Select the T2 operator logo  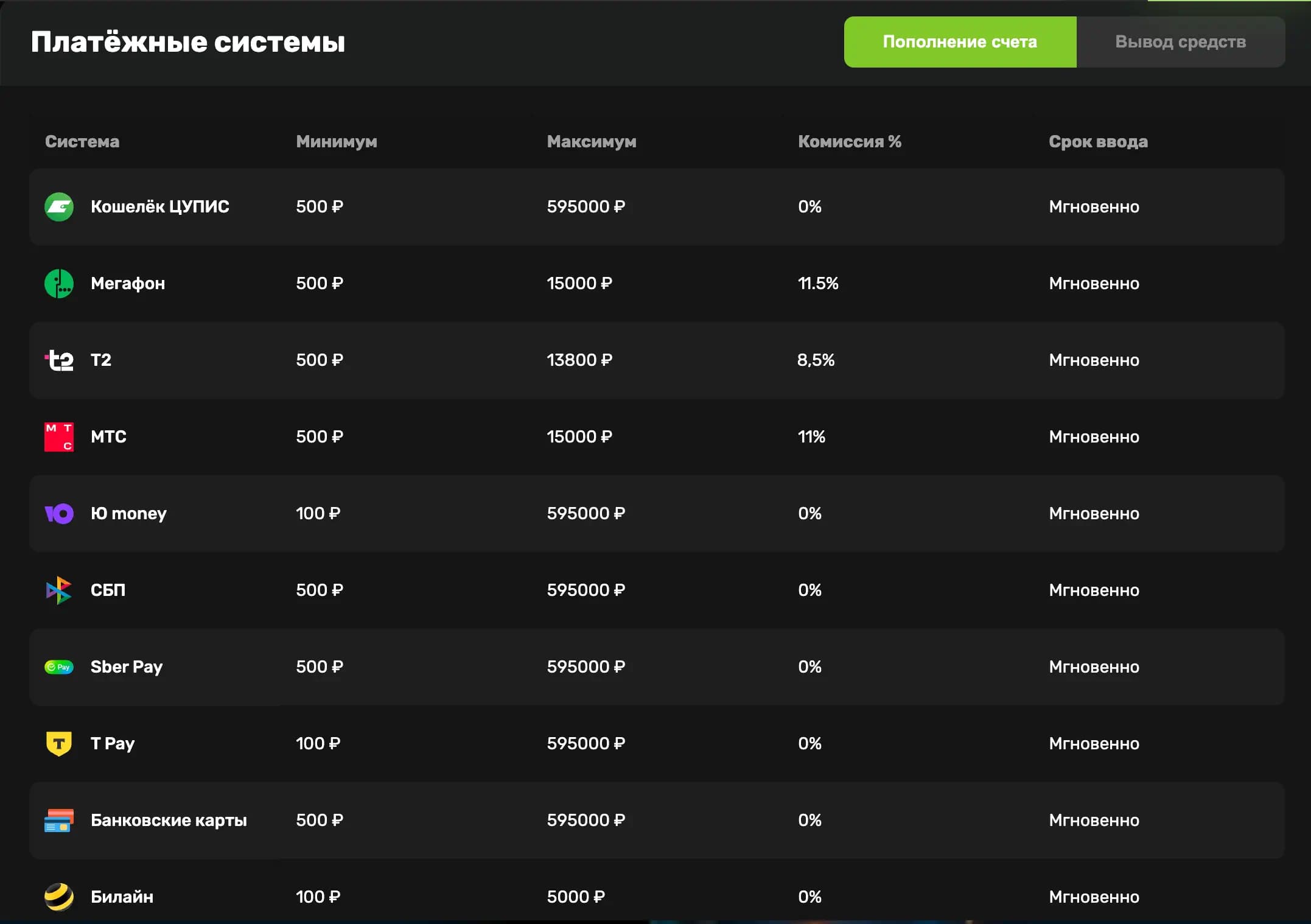59,360
